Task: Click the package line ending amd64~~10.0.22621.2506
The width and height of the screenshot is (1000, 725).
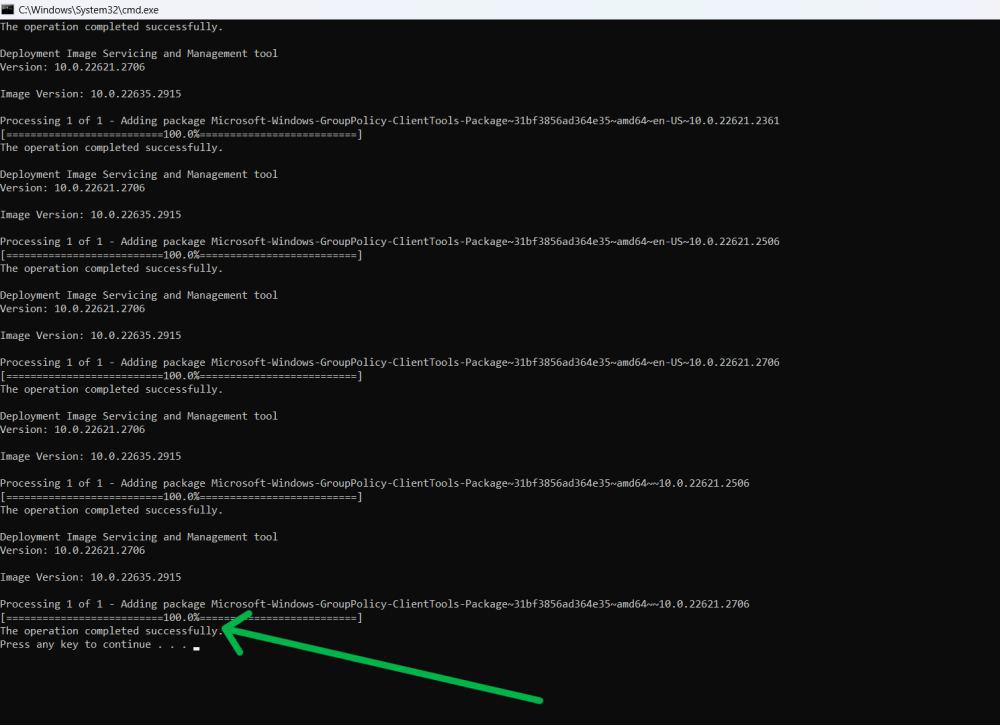Action: (x=375, y=483)
